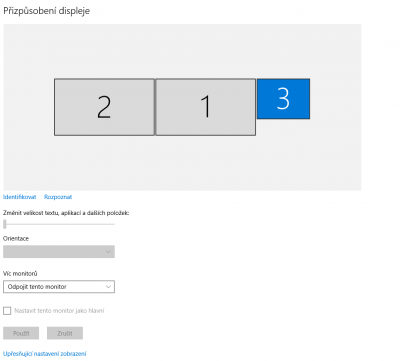Select the monitor 1 rectangle
The width and height of the screenshot is (400, 361).
coord(206,107)
